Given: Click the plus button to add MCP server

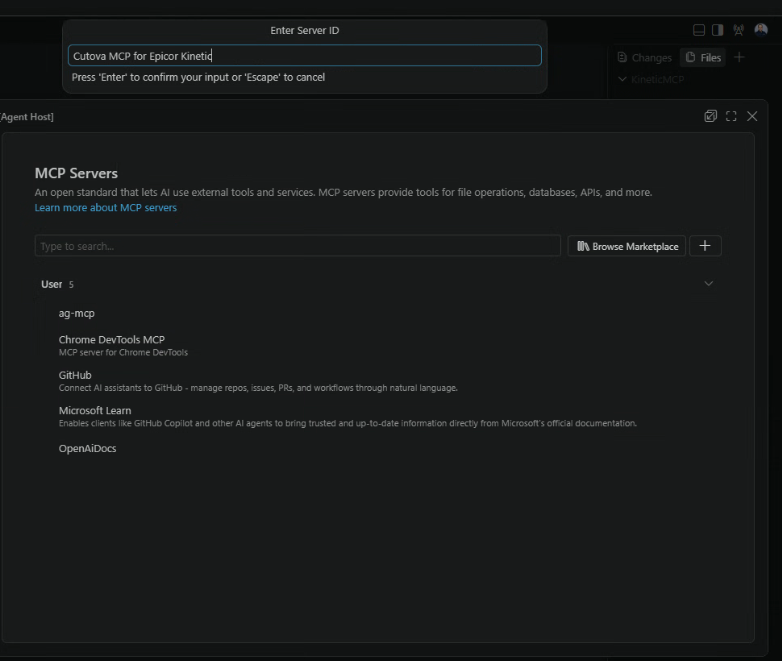Looking at the screenshot, I should (705, 245).
